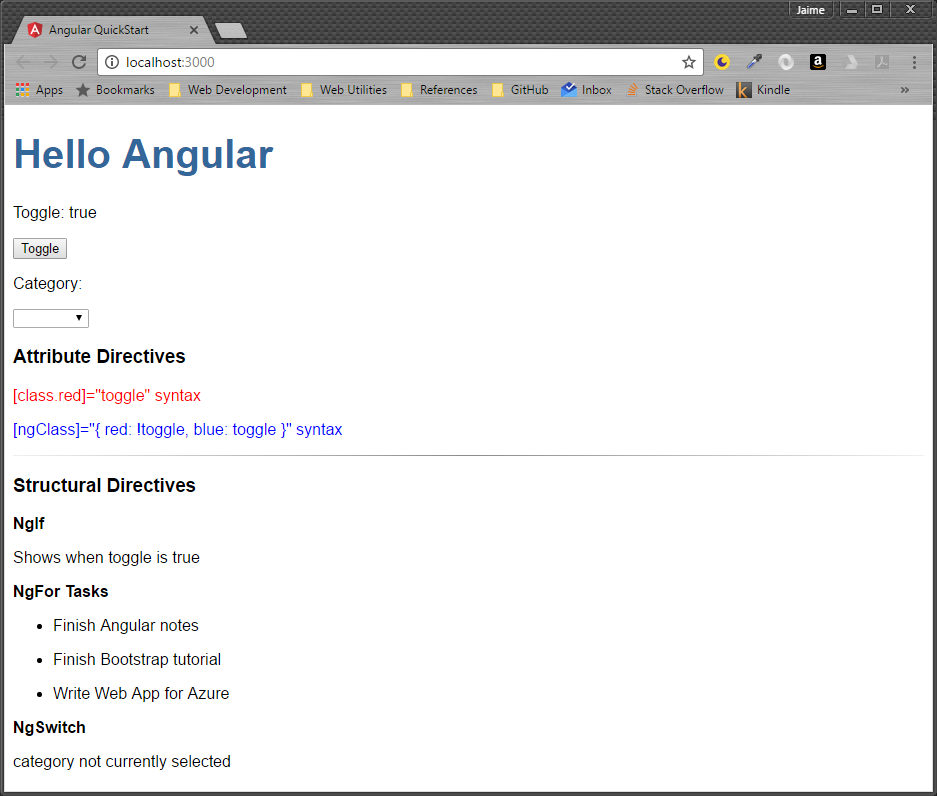Click the NgSwitch subheading

point(50,728)
